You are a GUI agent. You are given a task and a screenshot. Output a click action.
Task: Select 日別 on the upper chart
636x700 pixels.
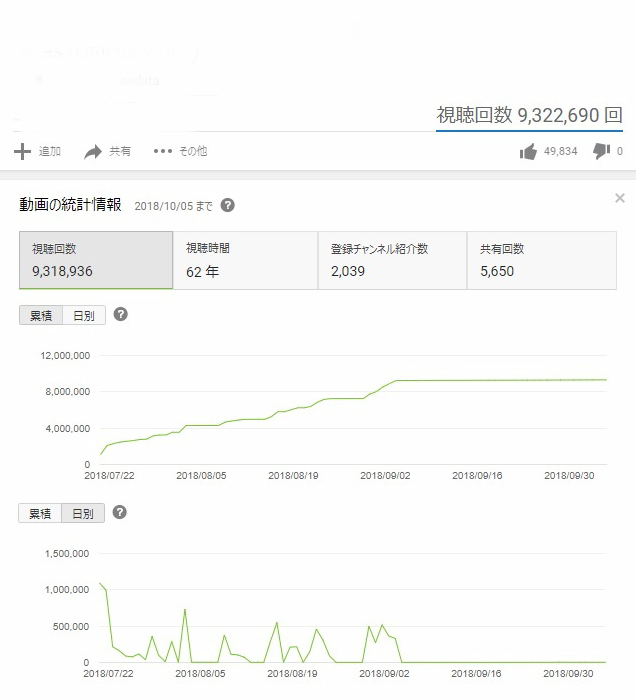[x=84, y=315]
